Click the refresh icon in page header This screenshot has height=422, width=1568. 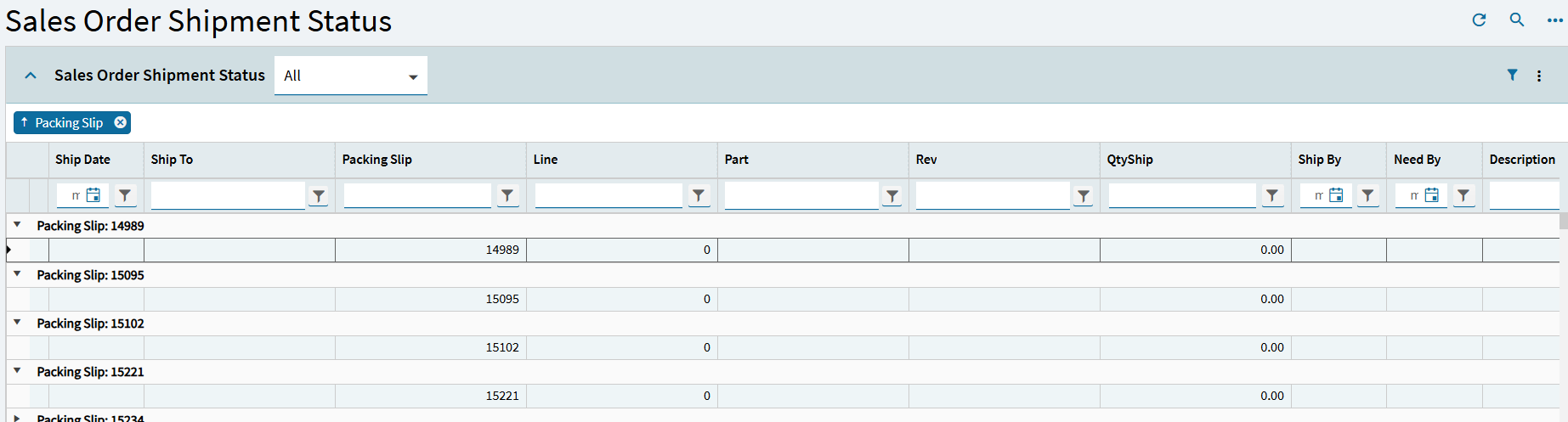1479,20
